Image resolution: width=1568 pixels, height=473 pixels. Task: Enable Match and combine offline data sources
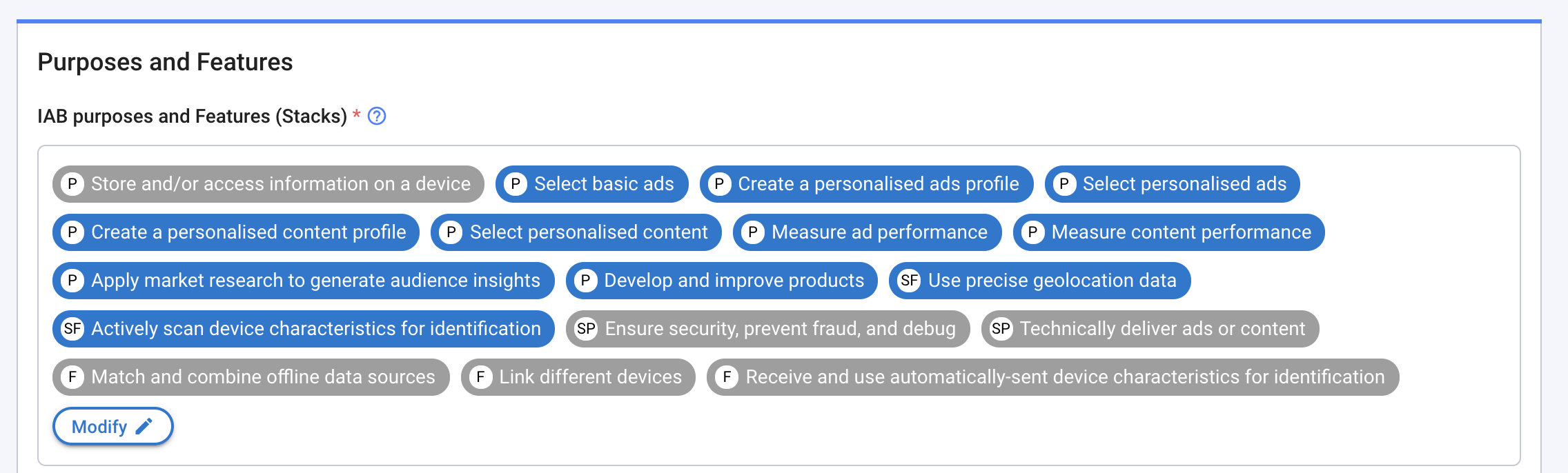click(251, 377)
